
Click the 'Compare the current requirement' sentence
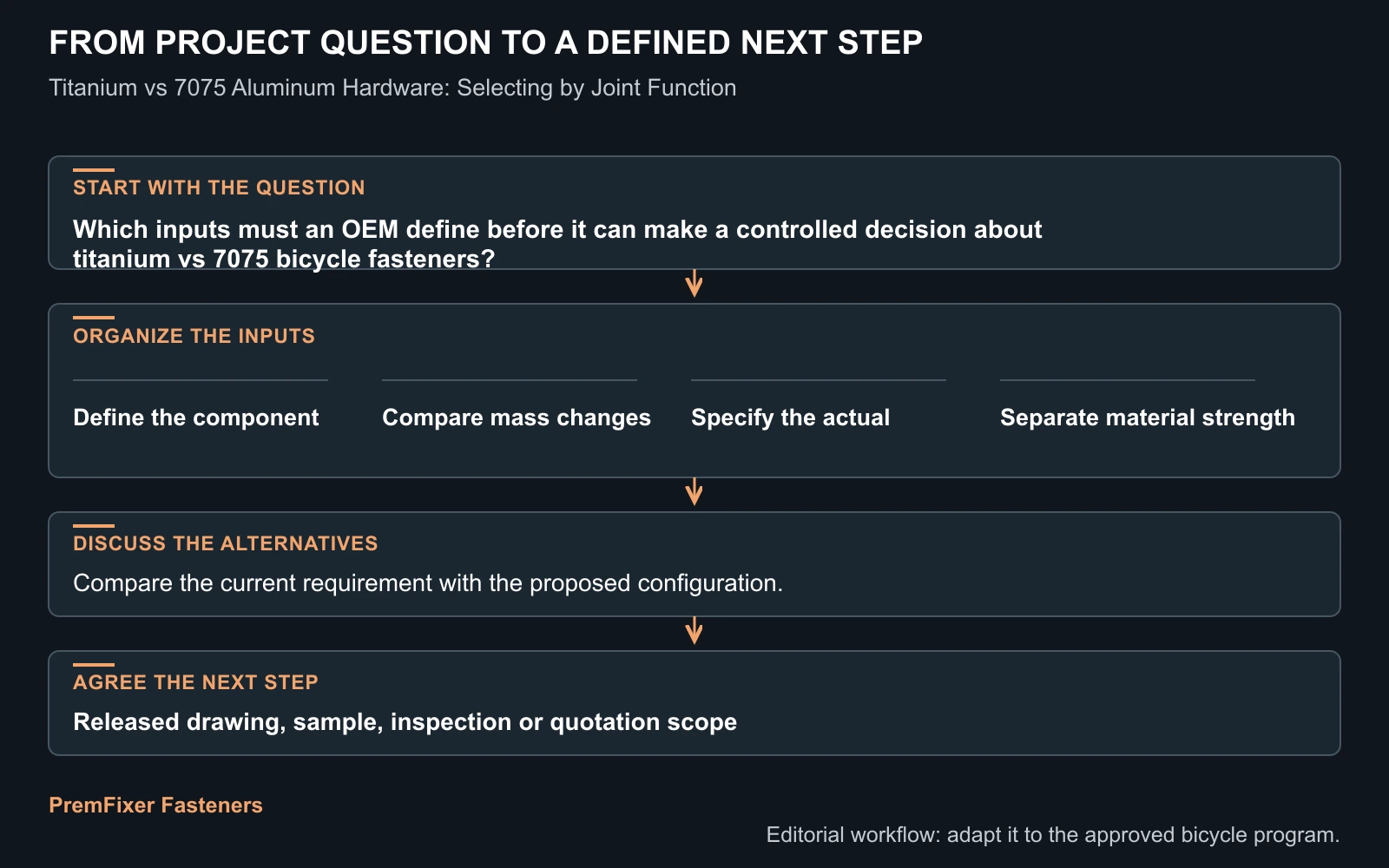point(428,582)
